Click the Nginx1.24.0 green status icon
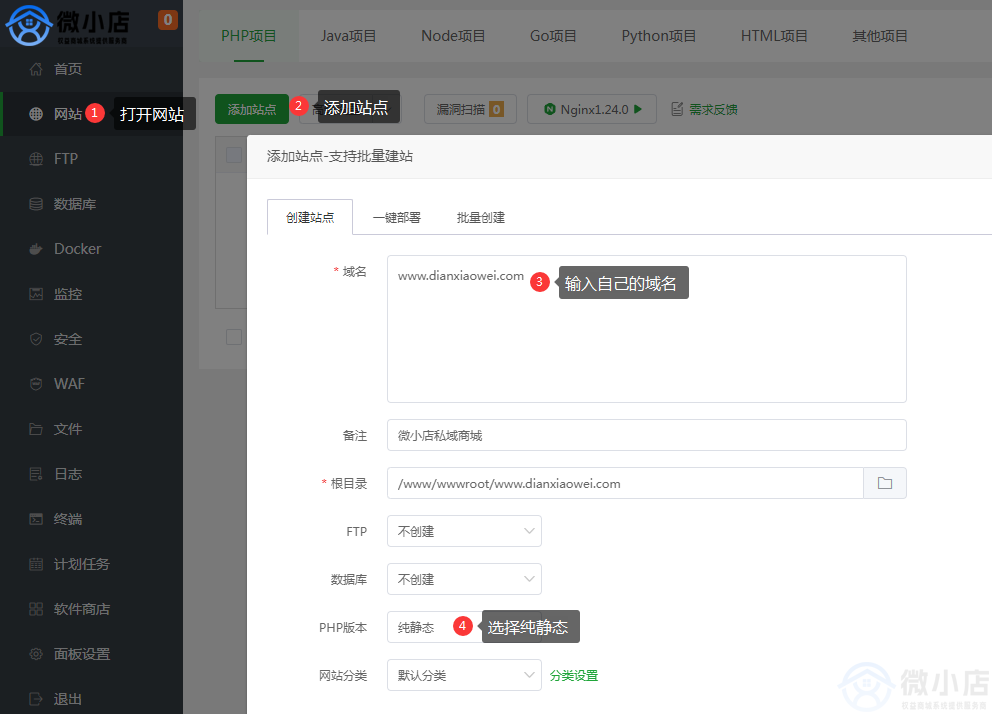This screenshot has width=992, height=714. [x=550, y=109]
